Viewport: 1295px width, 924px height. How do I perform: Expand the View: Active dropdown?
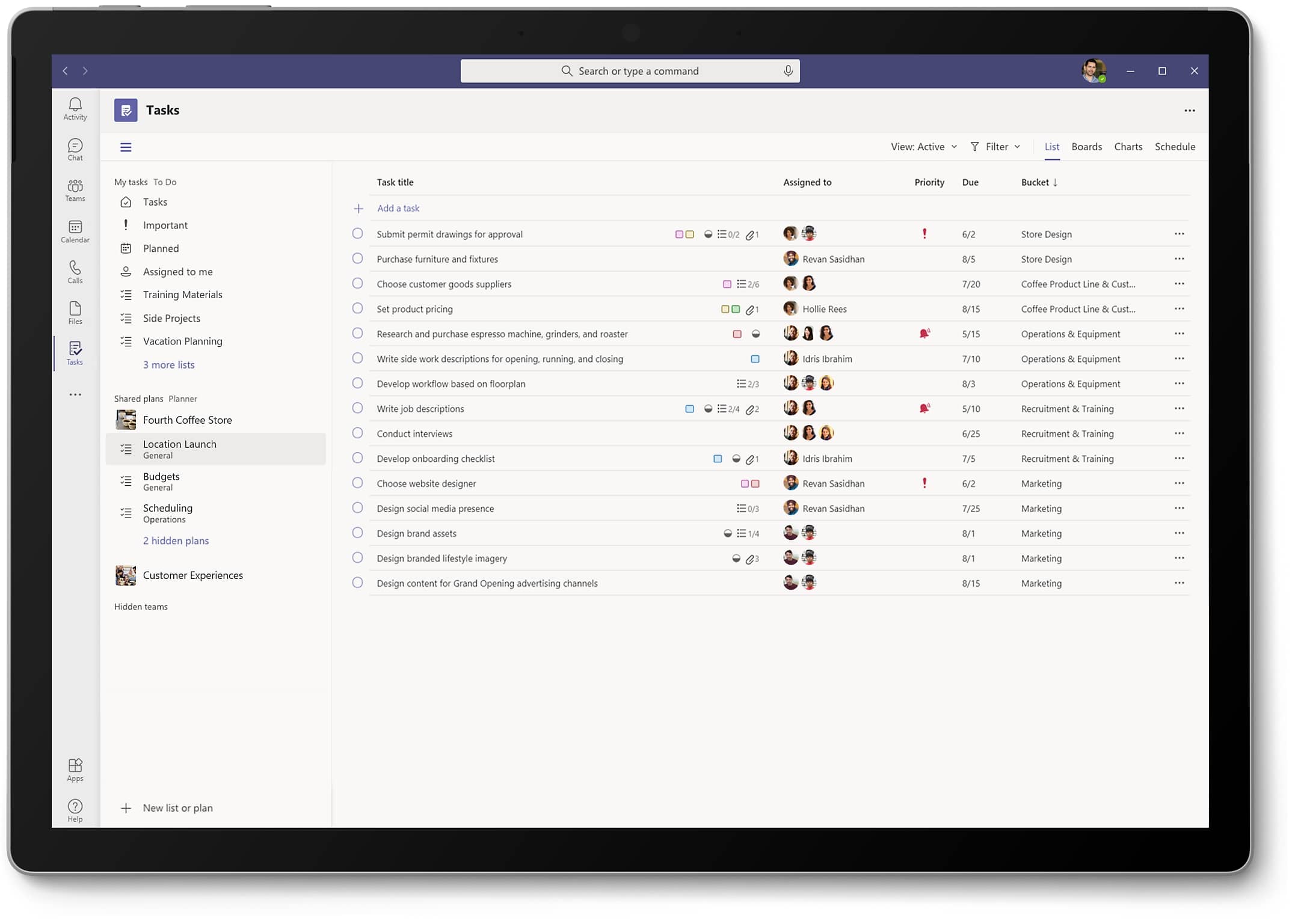pyautogui.click(x=923, y=147)
